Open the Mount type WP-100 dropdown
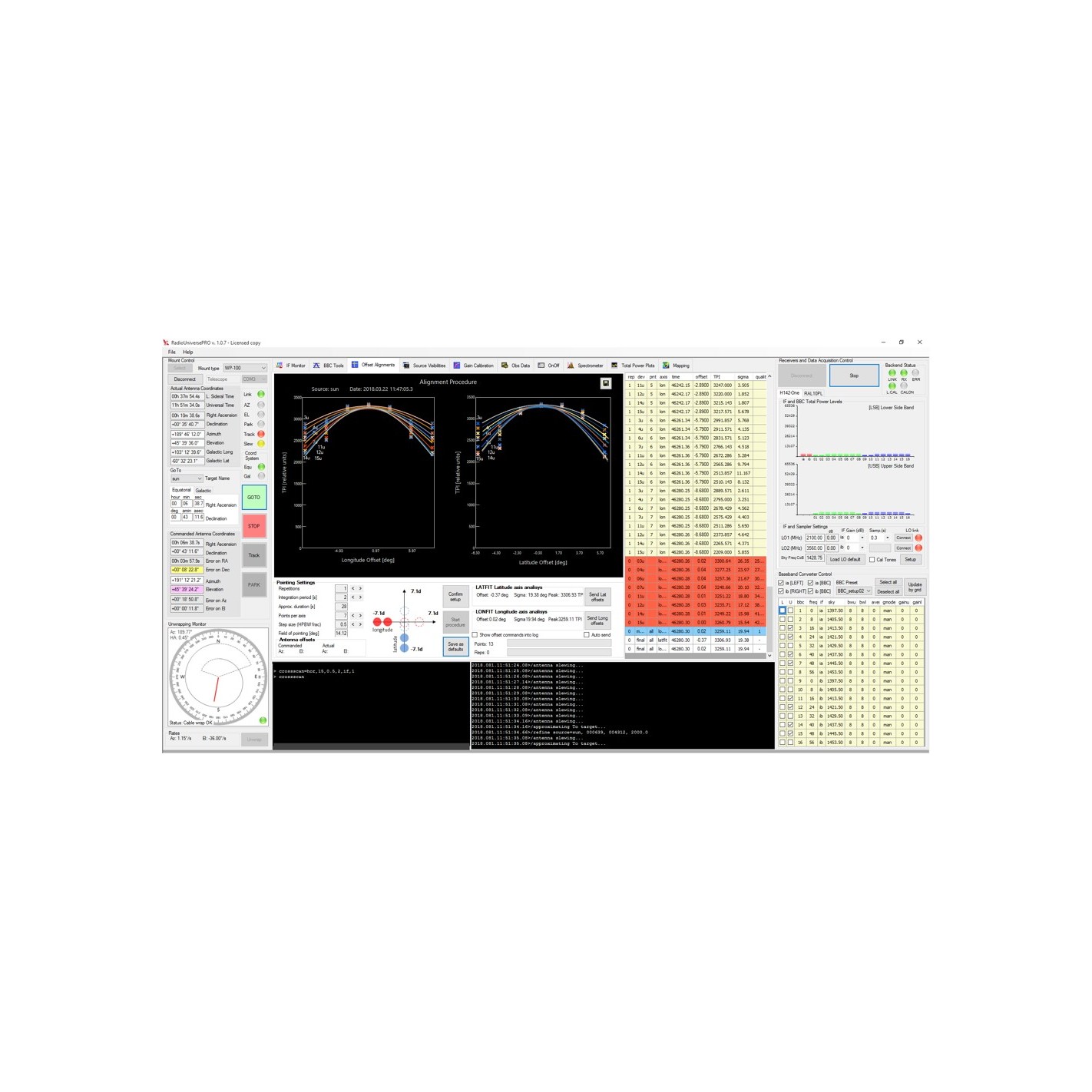 pyautogui.click(x=245, y=369)
